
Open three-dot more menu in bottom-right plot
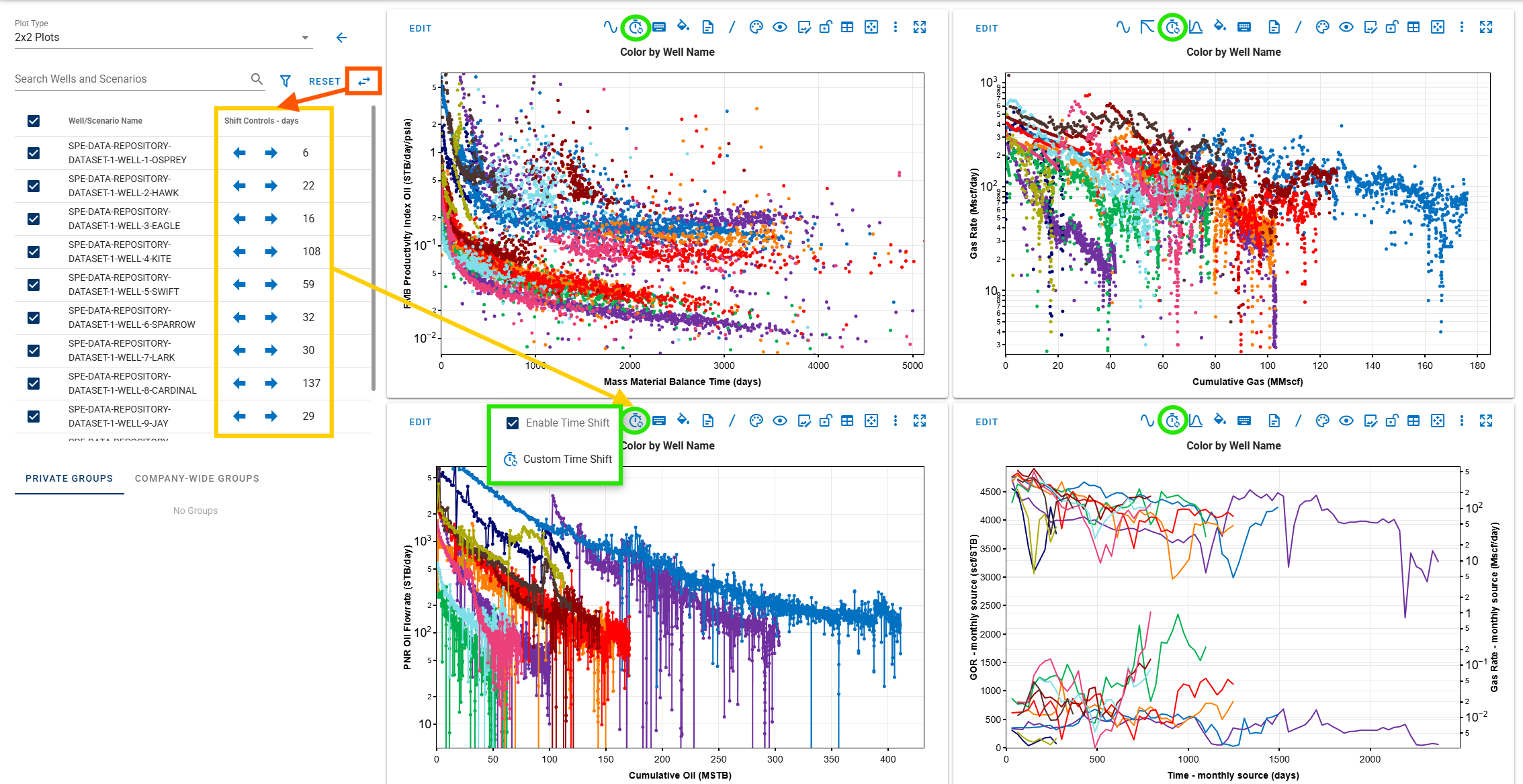1461,421
